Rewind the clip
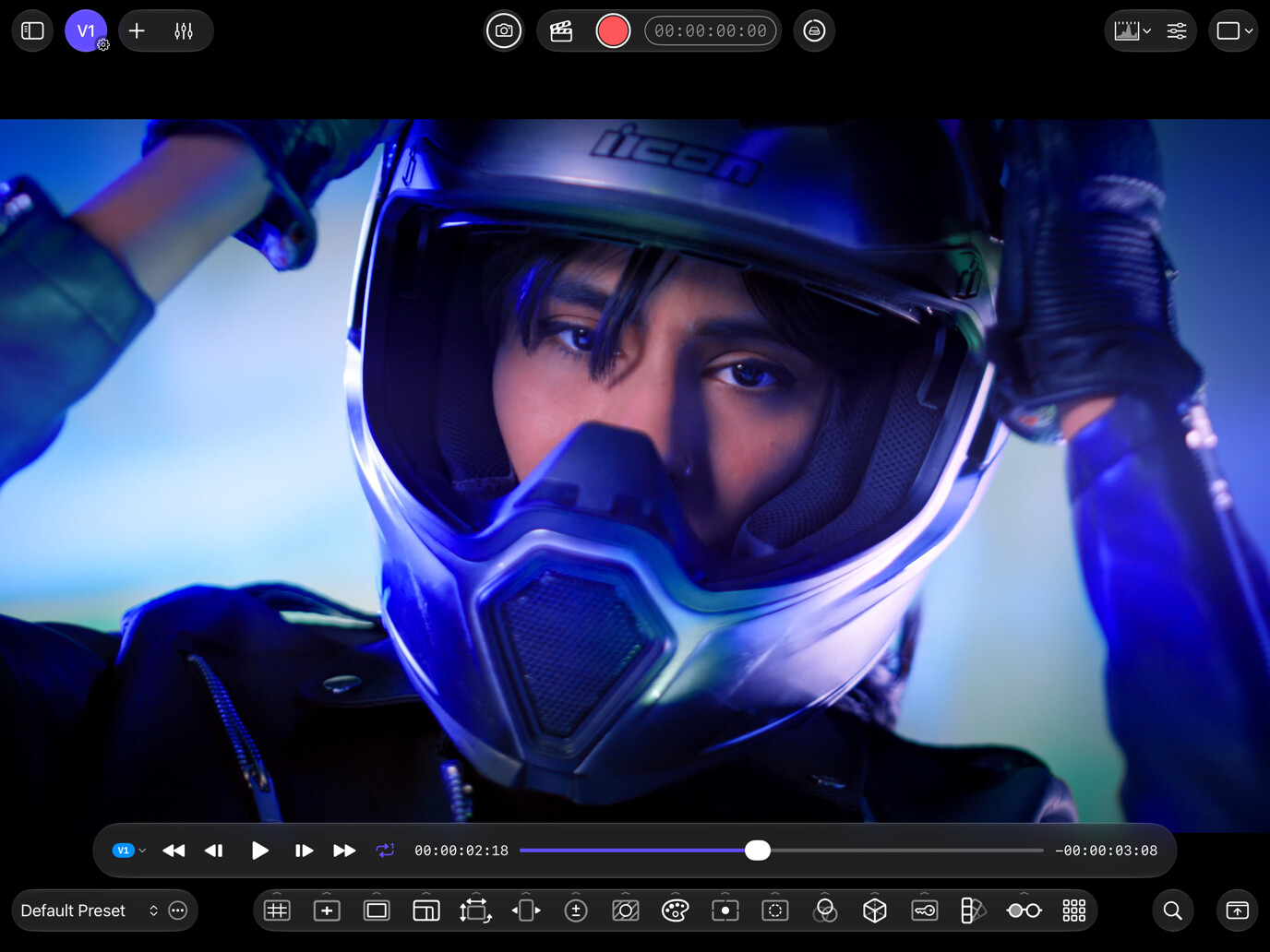 click(174, 851)
